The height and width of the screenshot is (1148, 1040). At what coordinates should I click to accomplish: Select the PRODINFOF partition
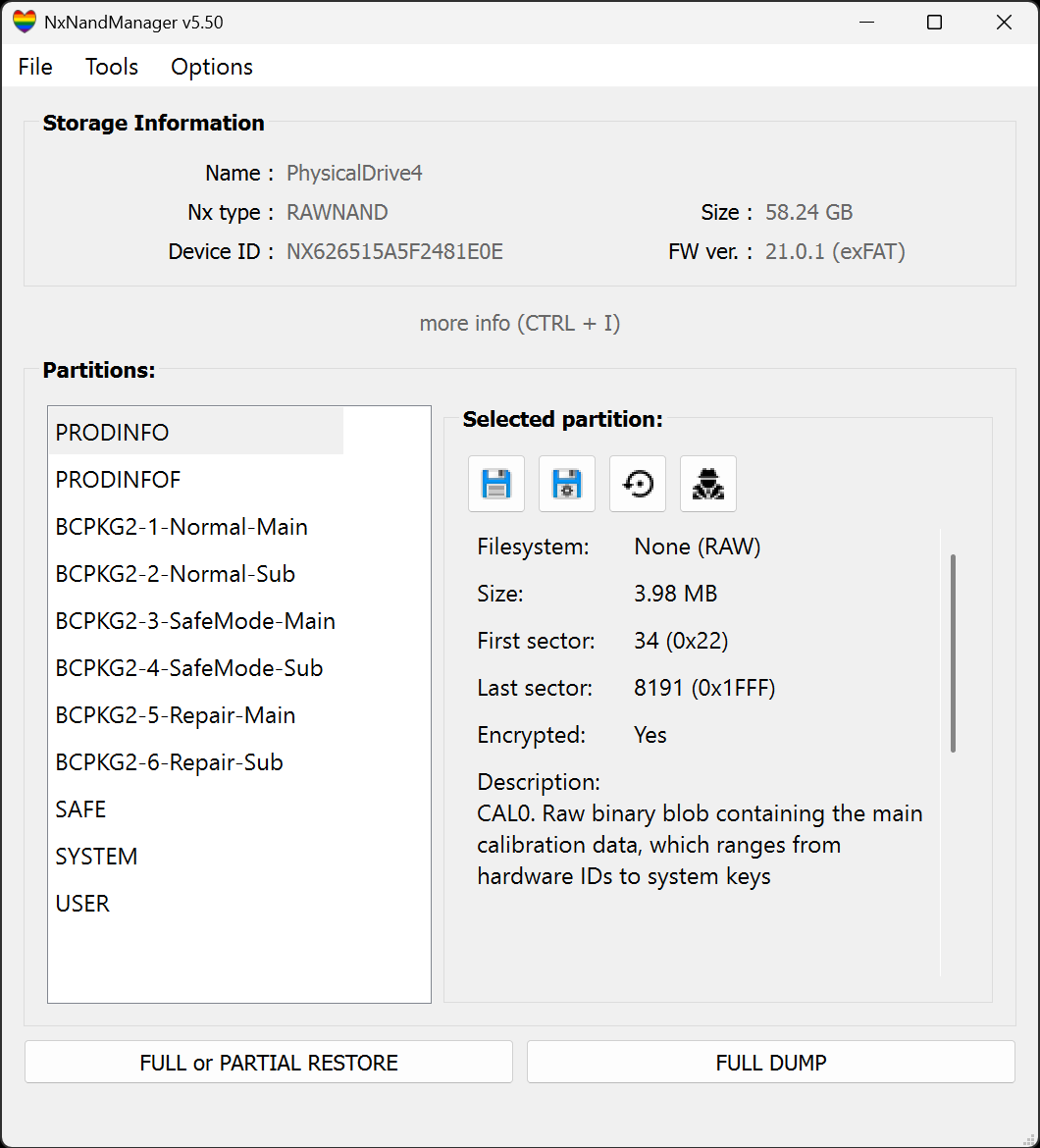pos(119,480)
